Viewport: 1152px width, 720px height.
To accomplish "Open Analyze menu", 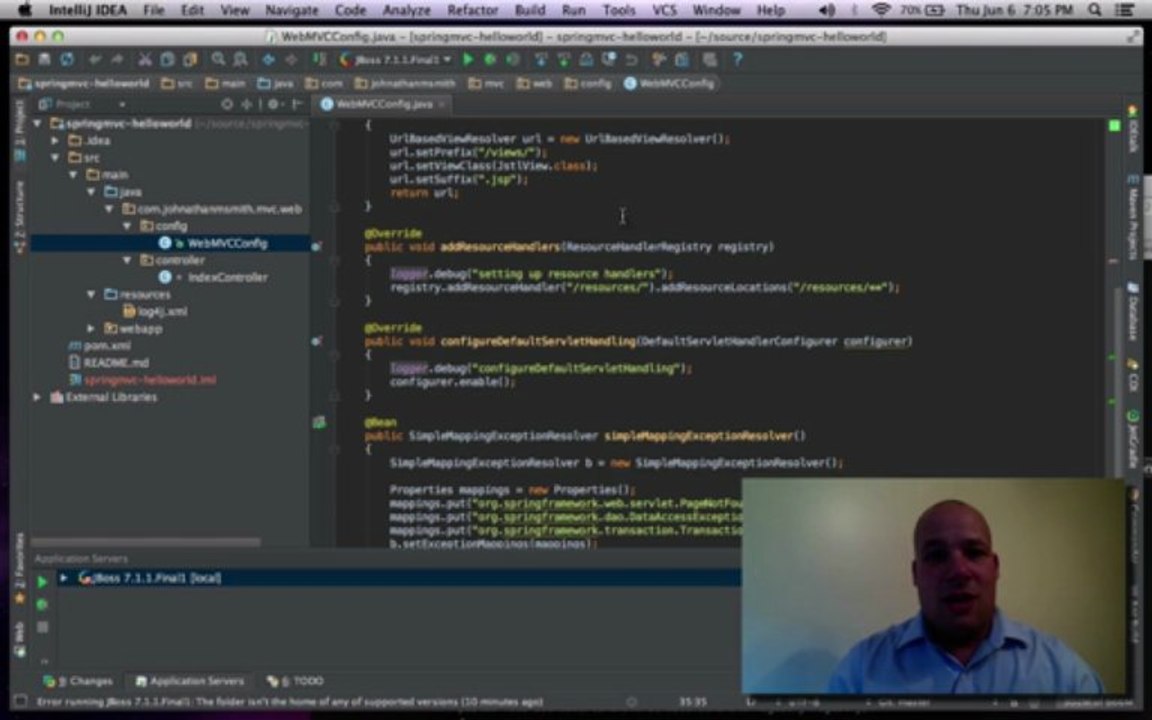I will [406, 10].
